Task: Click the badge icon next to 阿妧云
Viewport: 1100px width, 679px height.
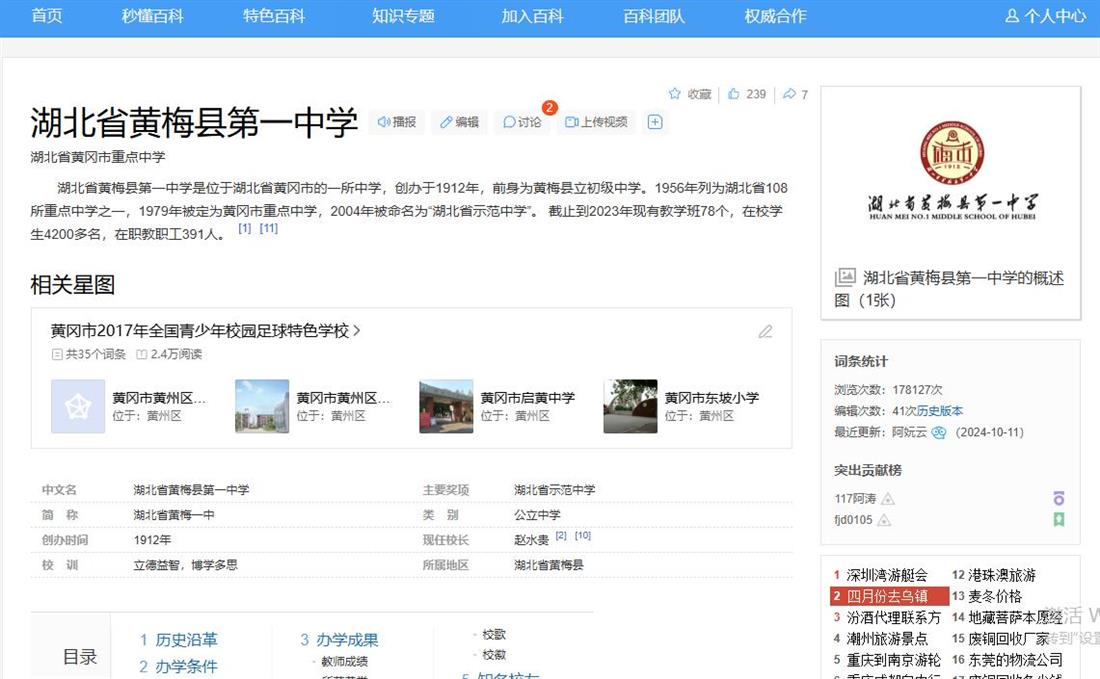Action: 939,432
